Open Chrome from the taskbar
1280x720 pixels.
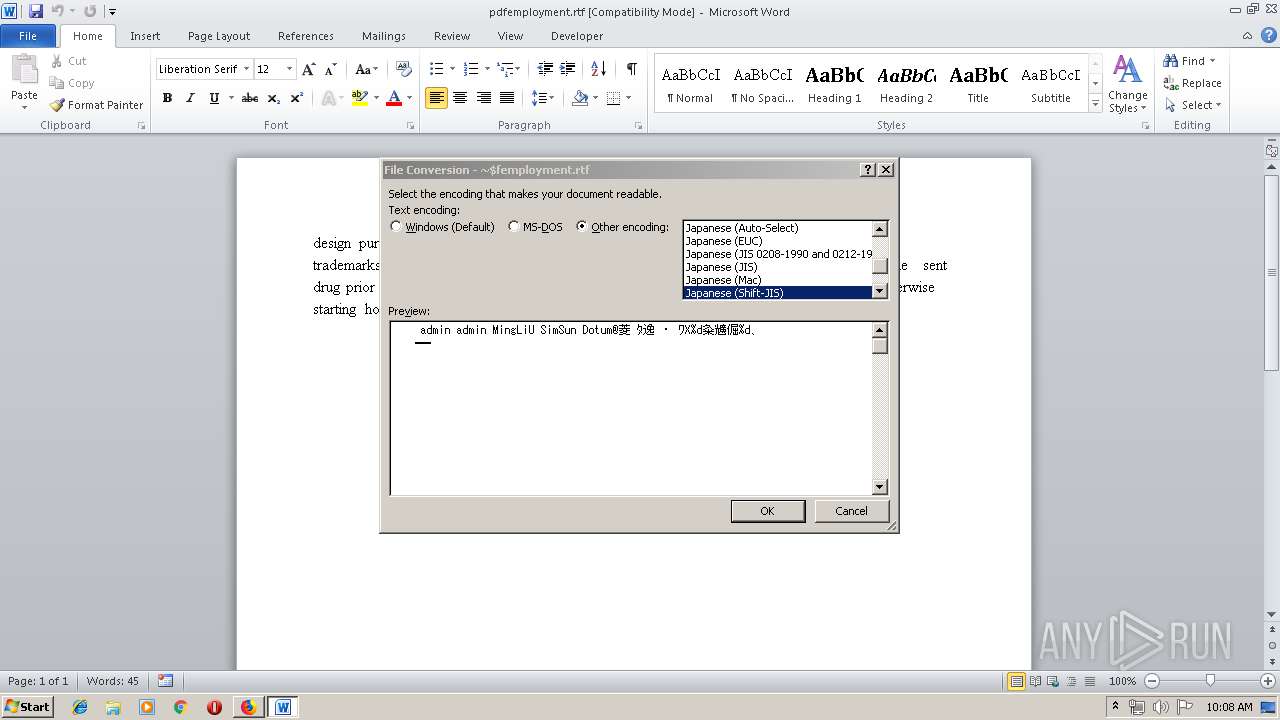[x=180, y=707]
